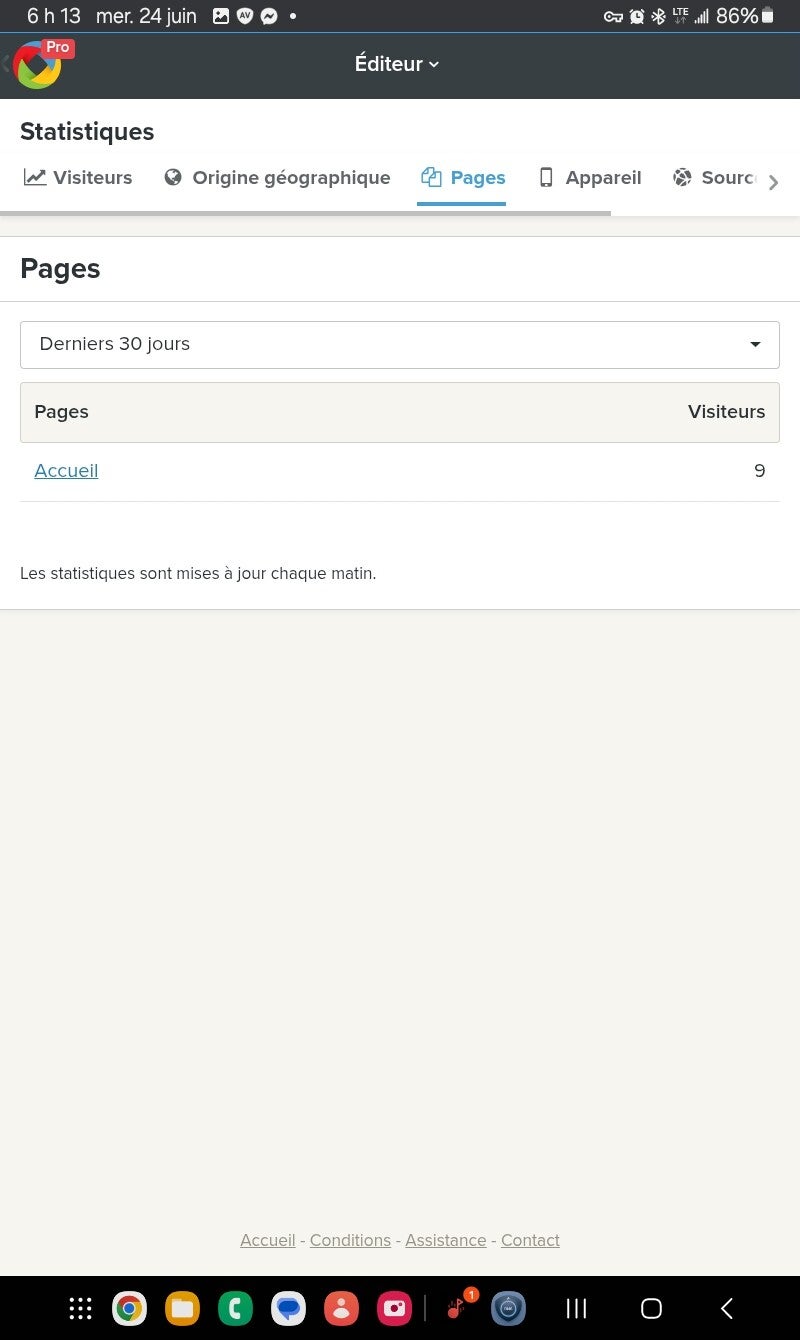Open the Assistance footer link
Image resolution: width=800 pixels, height=1340 pixels.
445,1240
